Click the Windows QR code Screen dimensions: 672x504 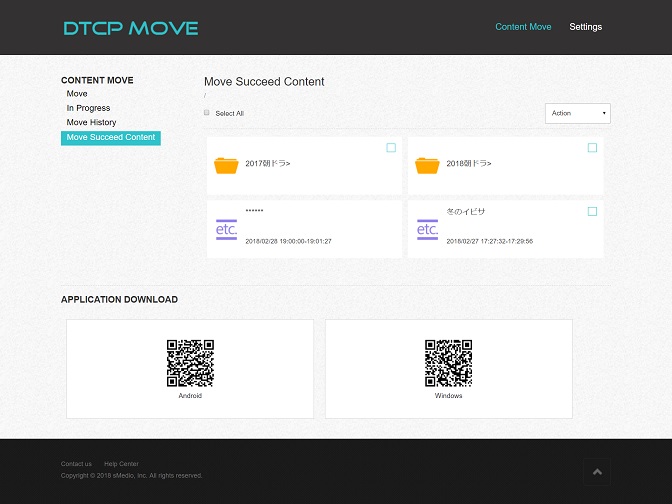click(x=448, y=363)
